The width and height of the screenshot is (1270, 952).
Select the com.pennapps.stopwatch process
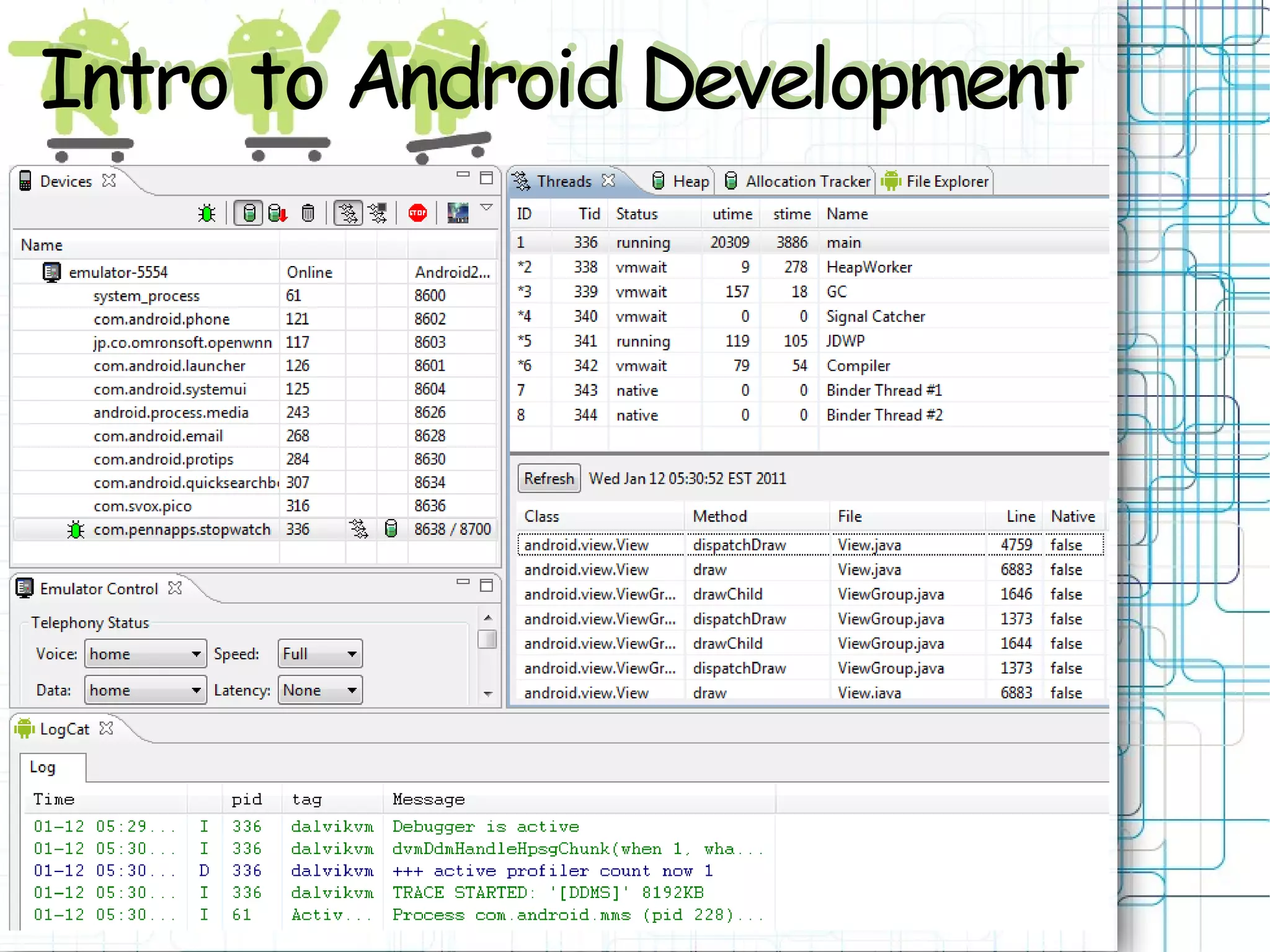click(x=182, y=529)
